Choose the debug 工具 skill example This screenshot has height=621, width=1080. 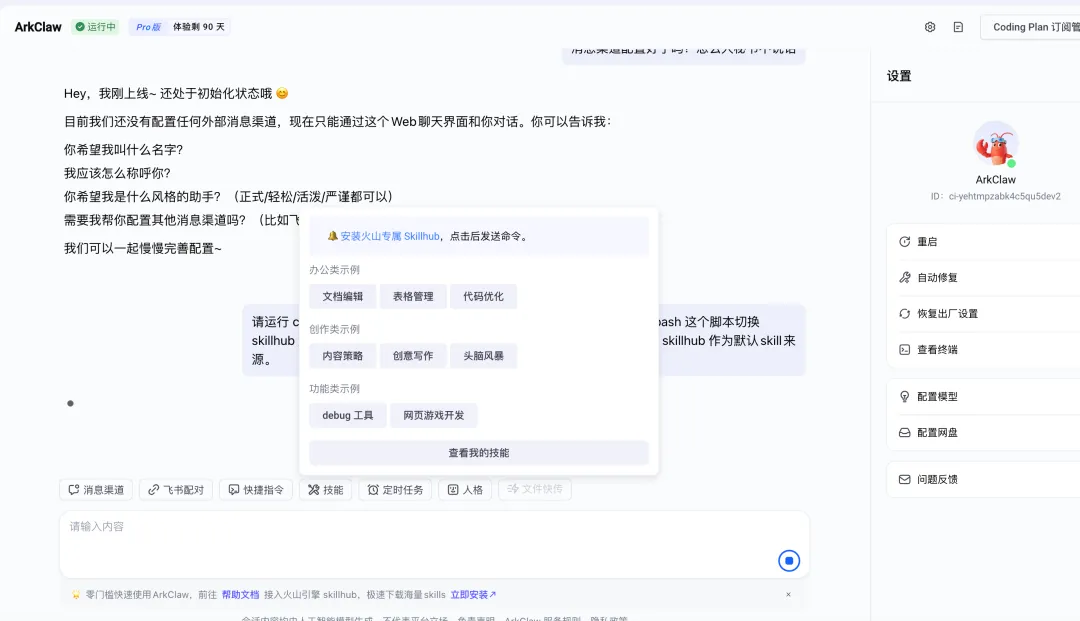tap(347, 415)
